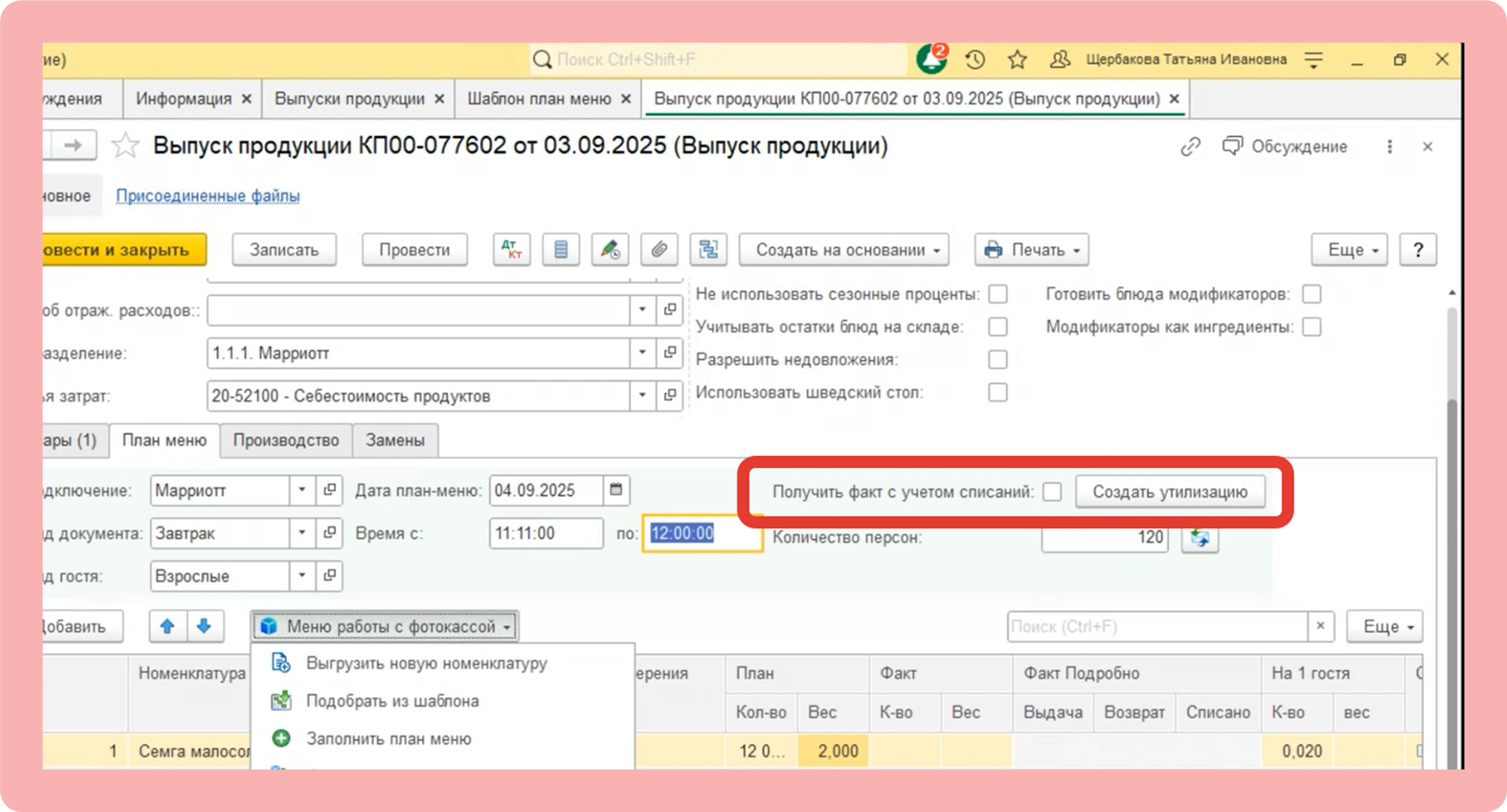Click Создать утилизацию button

(1170, 492)
